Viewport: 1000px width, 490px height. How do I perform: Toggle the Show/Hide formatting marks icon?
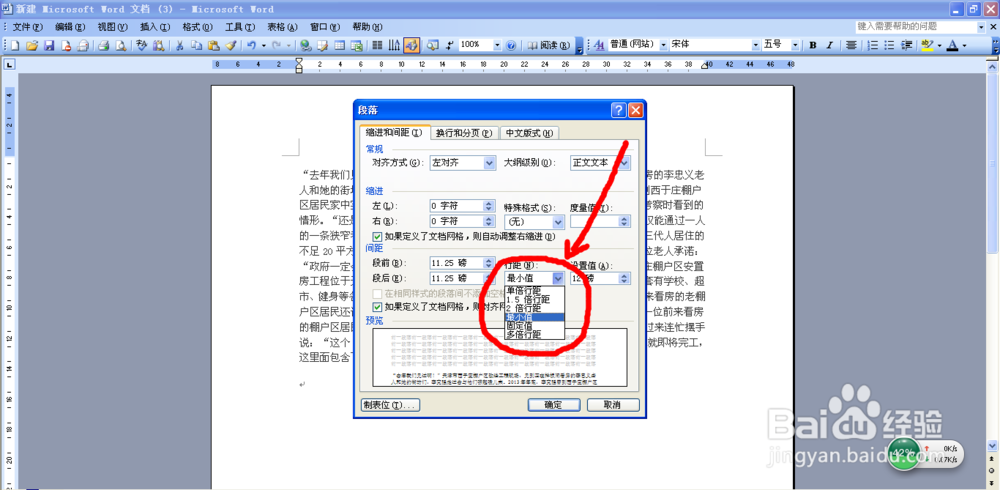pos(451,45)
